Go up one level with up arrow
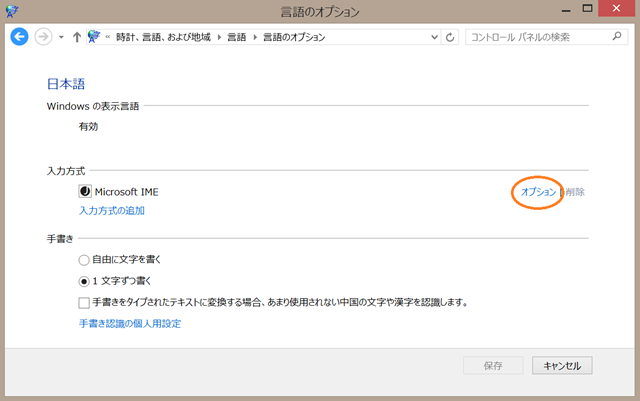Image resolution: width=640 pixels, height=401 pixels. pyautogui.click(x=77, y=37)
